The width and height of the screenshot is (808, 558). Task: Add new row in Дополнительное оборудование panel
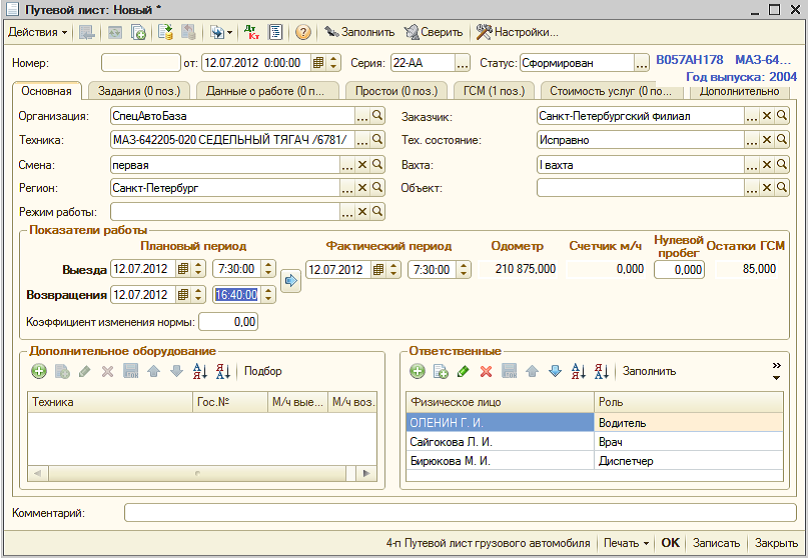point(39,371)
